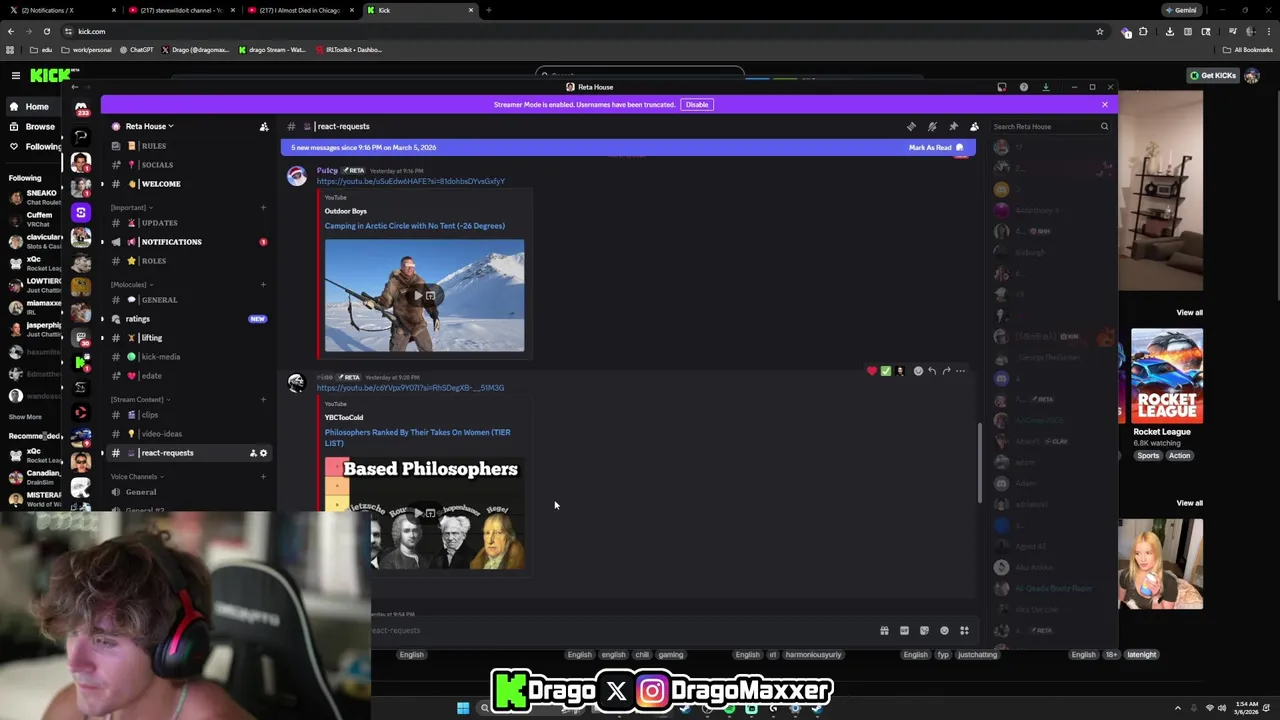Collapse the Important category
1280x720 pixels.
(x=131, y=208)
